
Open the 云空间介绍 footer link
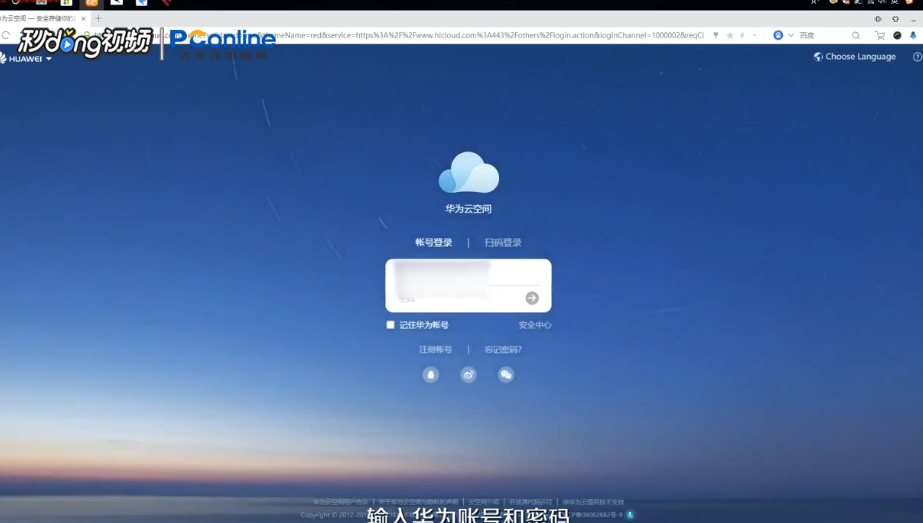click(483, 502)
